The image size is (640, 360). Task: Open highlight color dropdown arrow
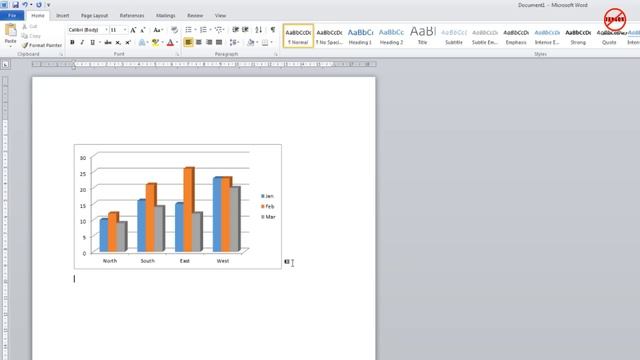pos(162,42)
